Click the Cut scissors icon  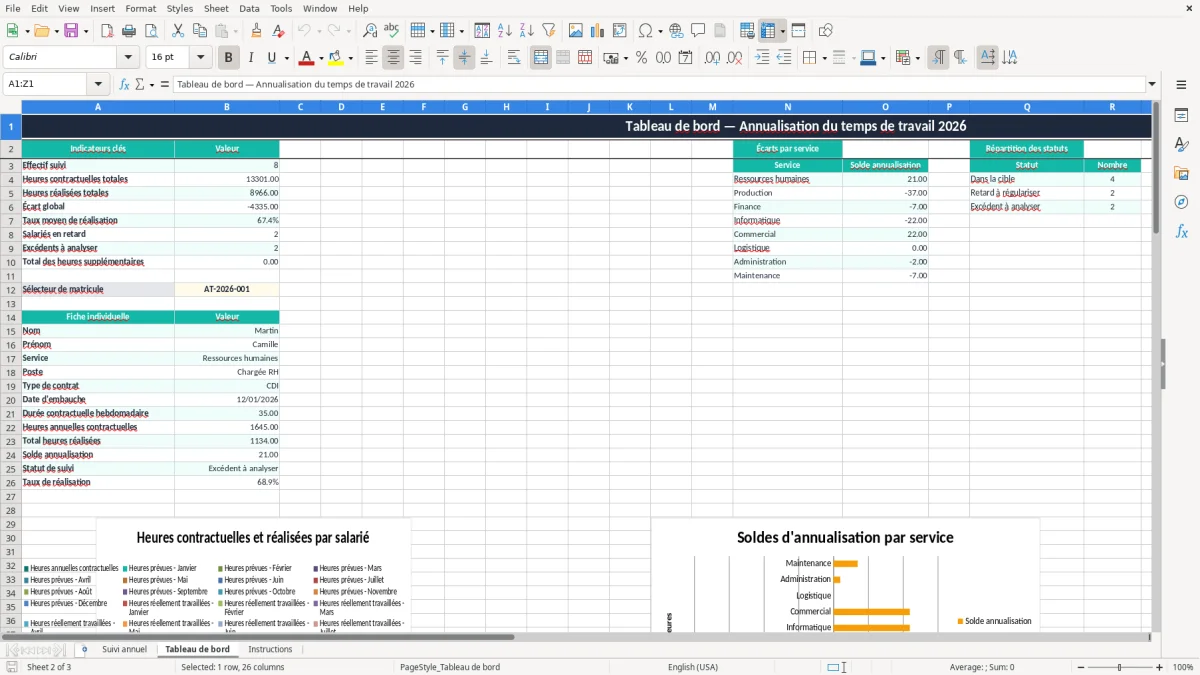point(178,31)
